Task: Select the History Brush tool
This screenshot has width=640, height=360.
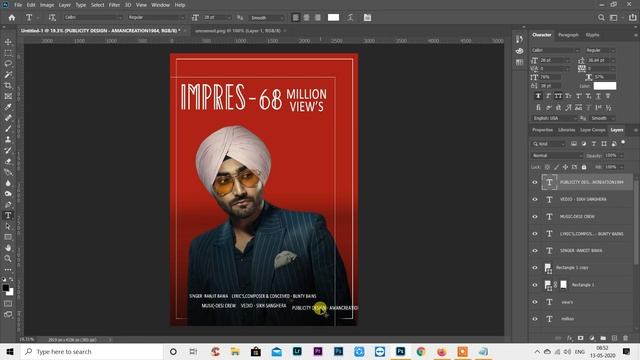Action: (x=8, y=150)
